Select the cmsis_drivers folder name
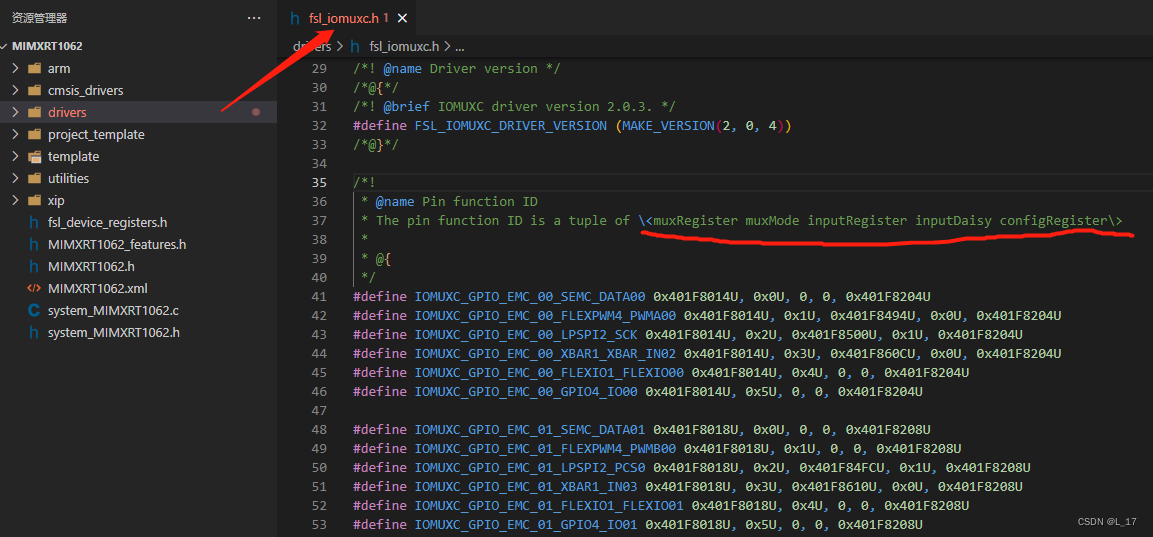 [x=85, y=90]
